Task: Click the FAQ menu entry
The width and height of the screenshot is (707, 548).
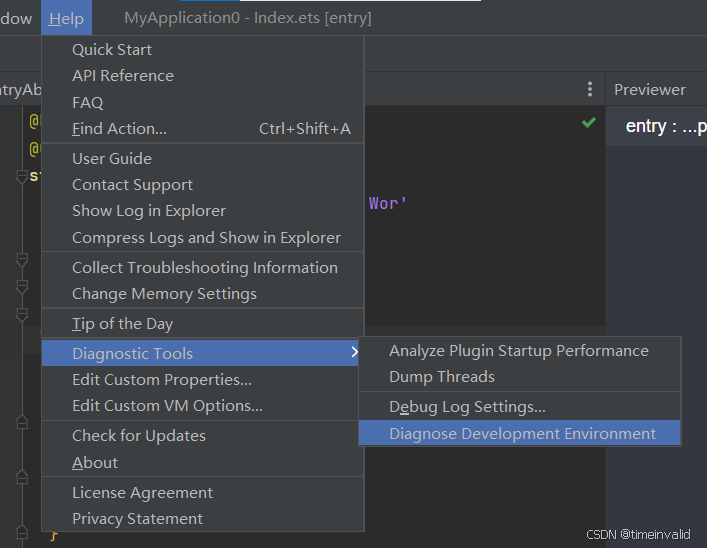Action: (x=88, y=102)
